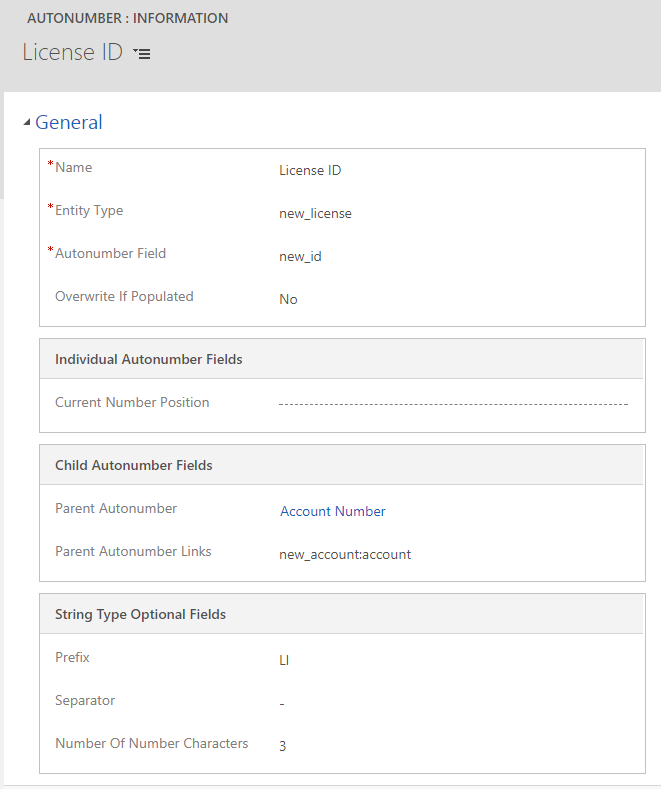Click the Individual Autonumber Fields section header
Image resolution: width=661 pixels, height=789 pixels.
(x=149, y=359)
